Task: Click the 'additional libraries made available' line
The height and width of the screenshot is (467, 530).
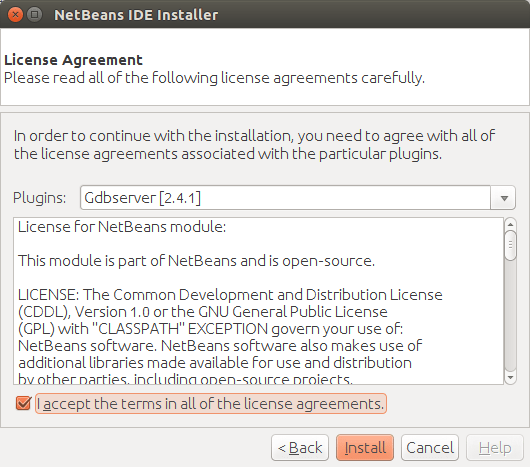Action: pyautogui.click(x=215, y=363)
